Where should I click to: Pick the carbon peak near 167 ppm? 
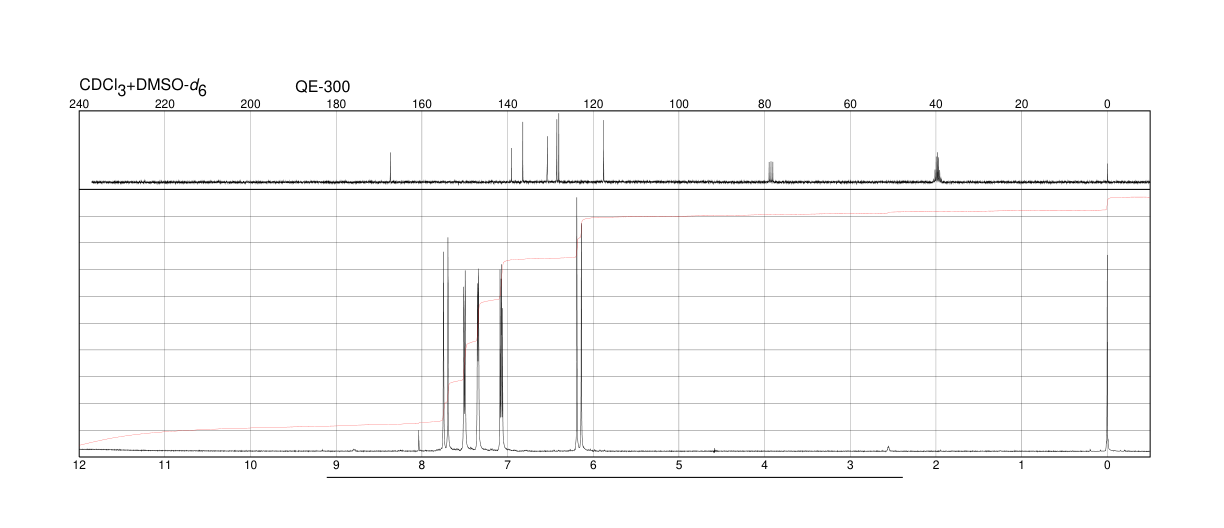[x=390, y=167]
